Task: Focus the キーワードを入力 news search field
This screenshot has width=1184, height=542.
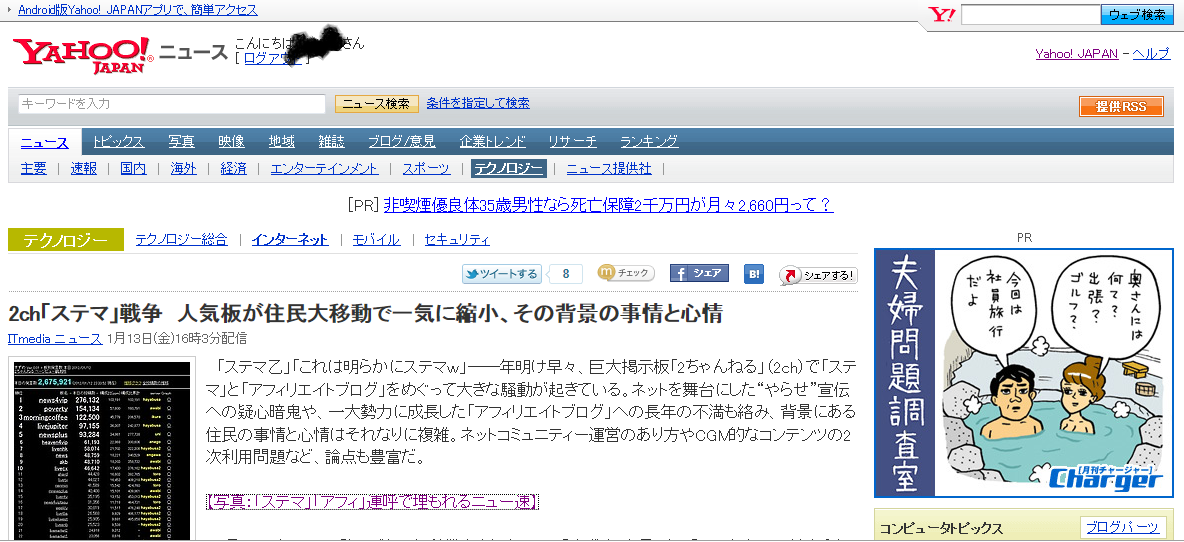Action: pos(171,103)
